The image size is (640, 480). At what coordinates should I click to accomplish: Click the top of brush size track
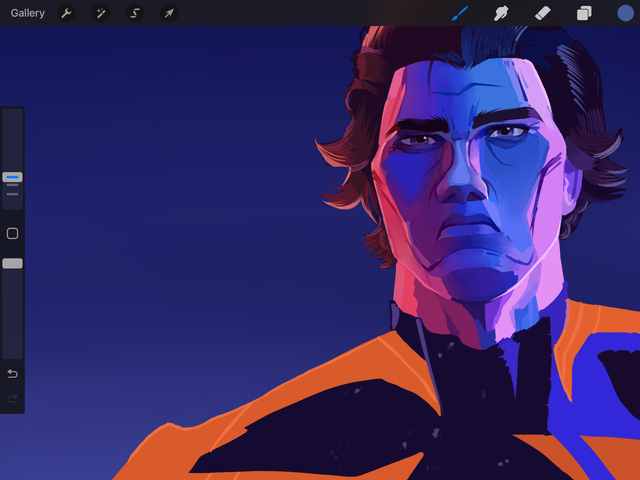point(12,115)
